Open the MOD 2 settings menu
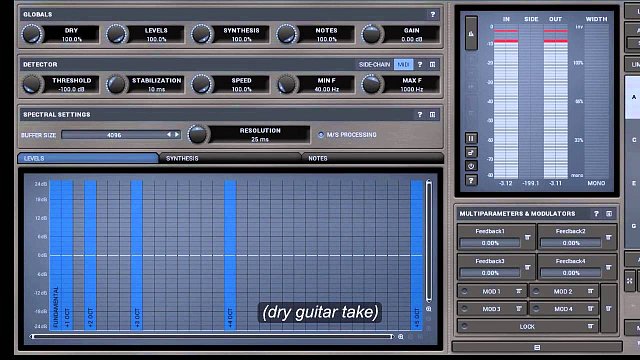Screen dimensions: 640x360 (590, 291)
